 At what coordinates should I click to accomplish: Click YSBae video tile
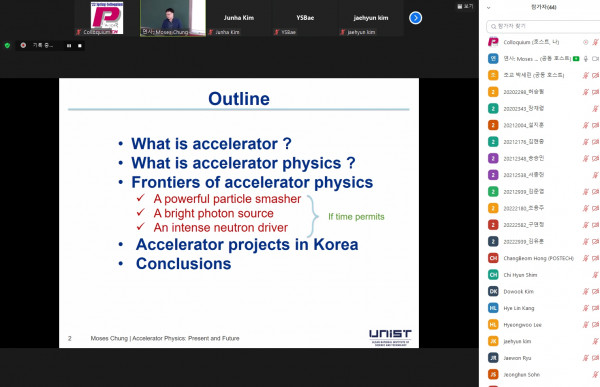(305, 18)
